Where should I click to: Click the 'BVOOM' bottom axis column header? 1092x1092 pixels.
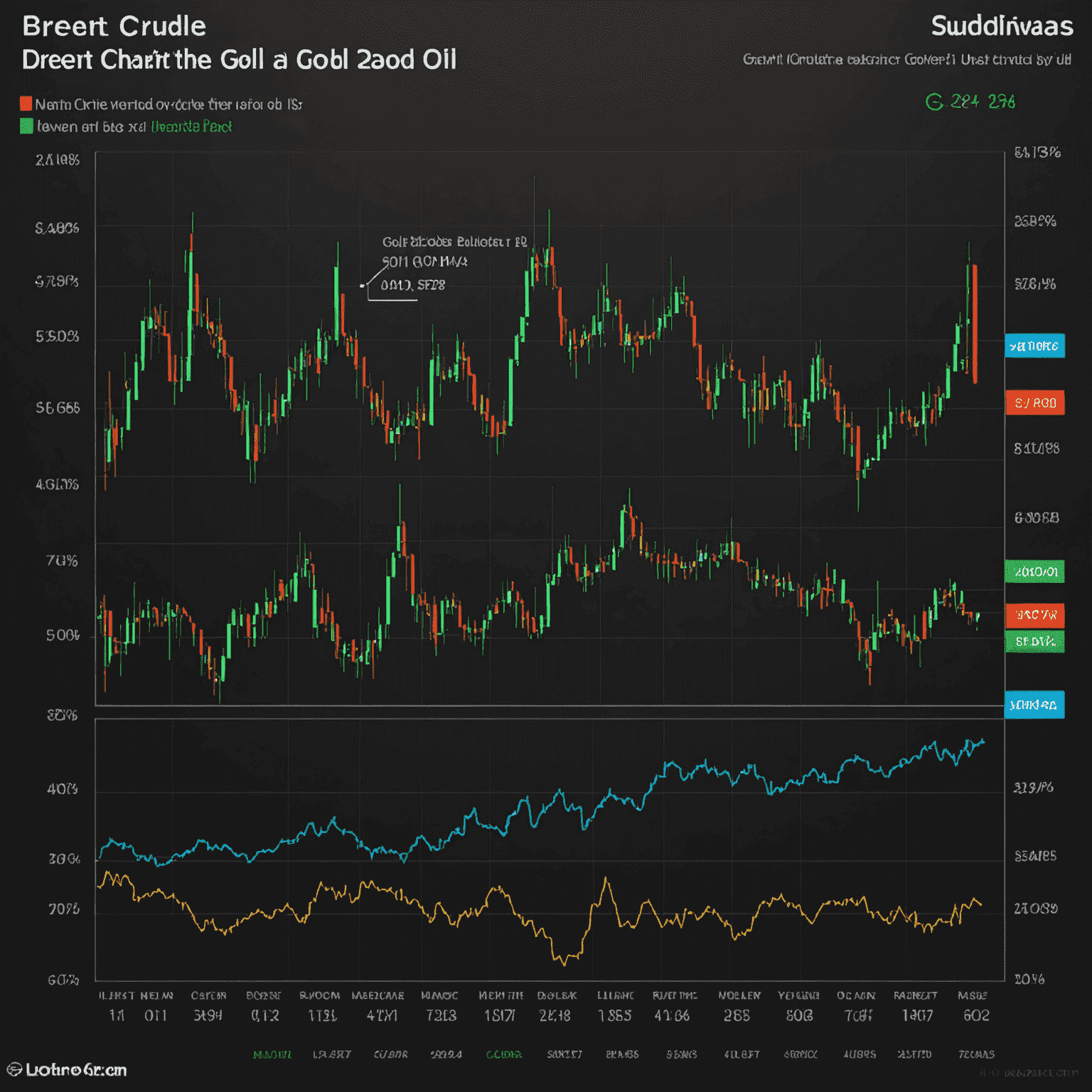click(x=319, y=995)
